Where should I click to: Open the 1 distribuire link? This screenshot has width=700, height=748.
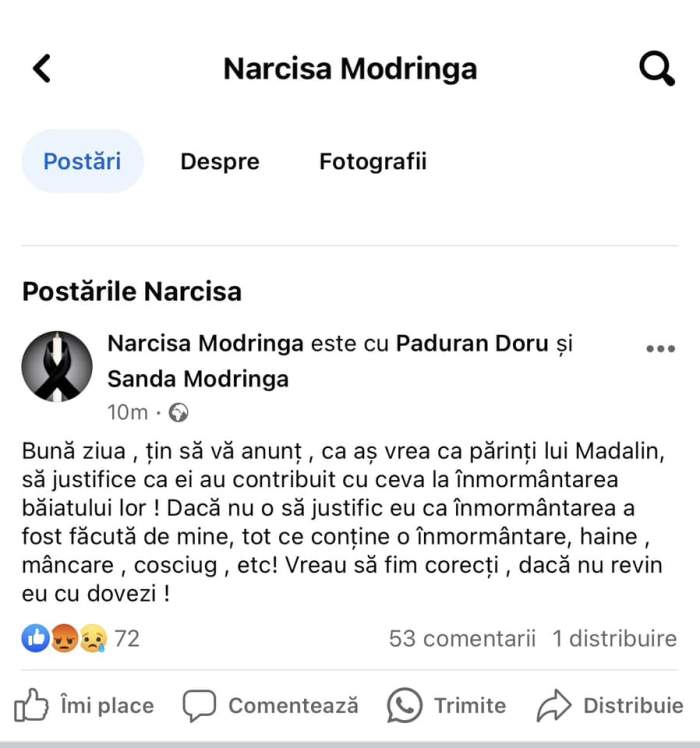(614, 638)
